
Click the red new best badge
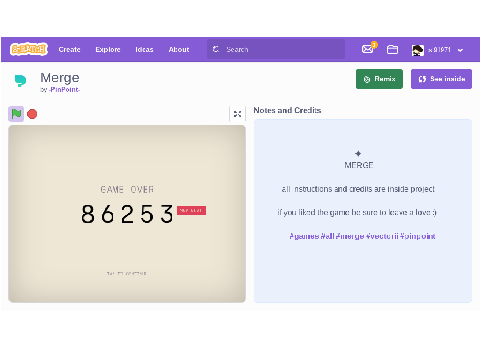pyautogui.click(x=191, y=210)
